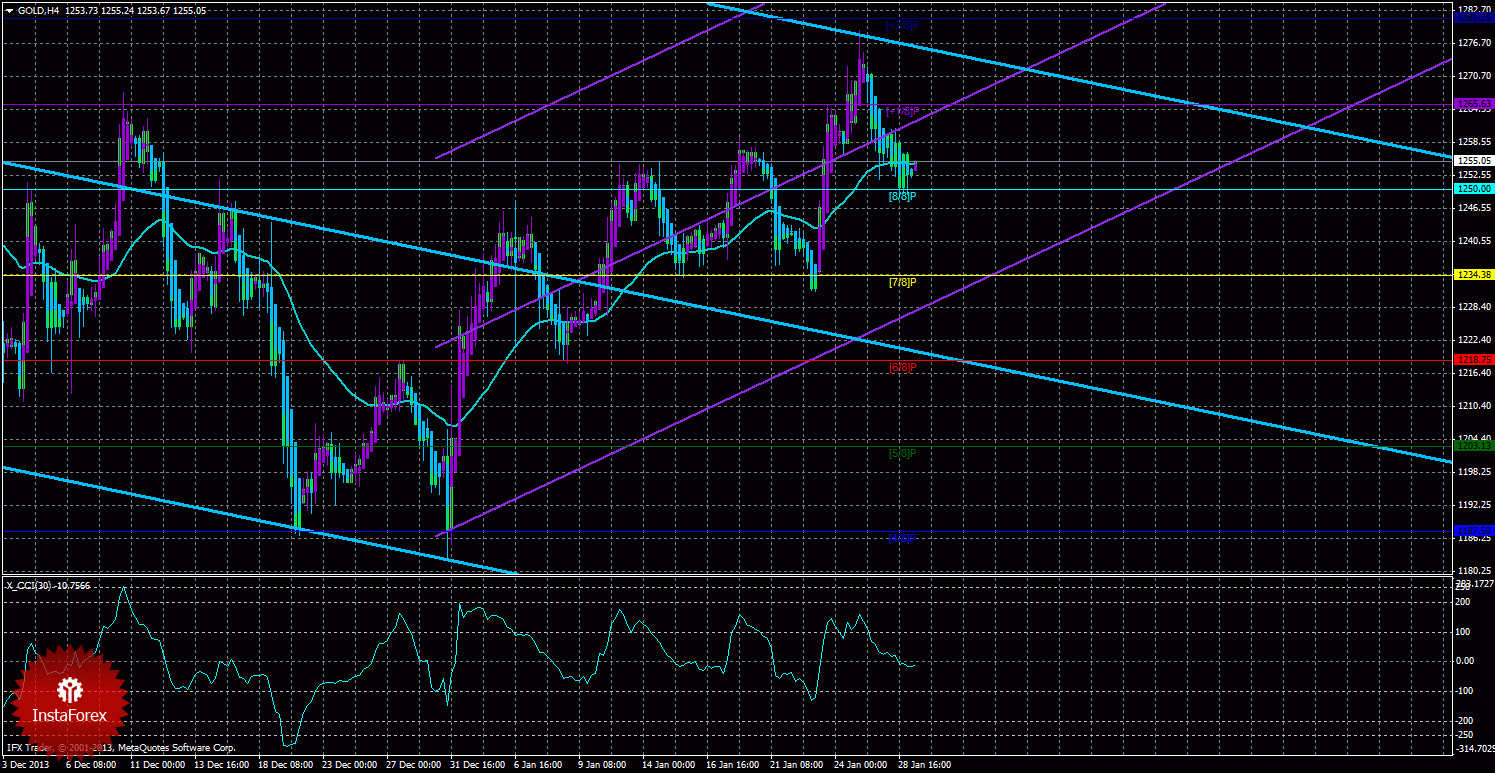The width and height of the screenshot is (1495, 773).
Task: Click the 14 Jan 00:00 time axis label
Action: tap(667, 765)
